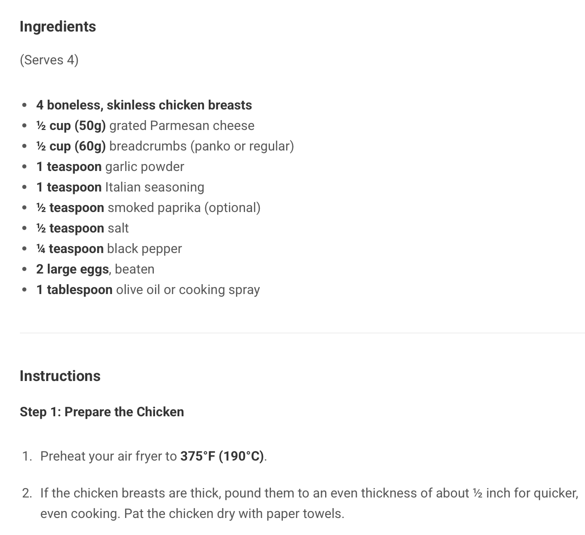
Task: Click the half teaspoon salt line
Action: pyautogui.click(x=82, y=228)
